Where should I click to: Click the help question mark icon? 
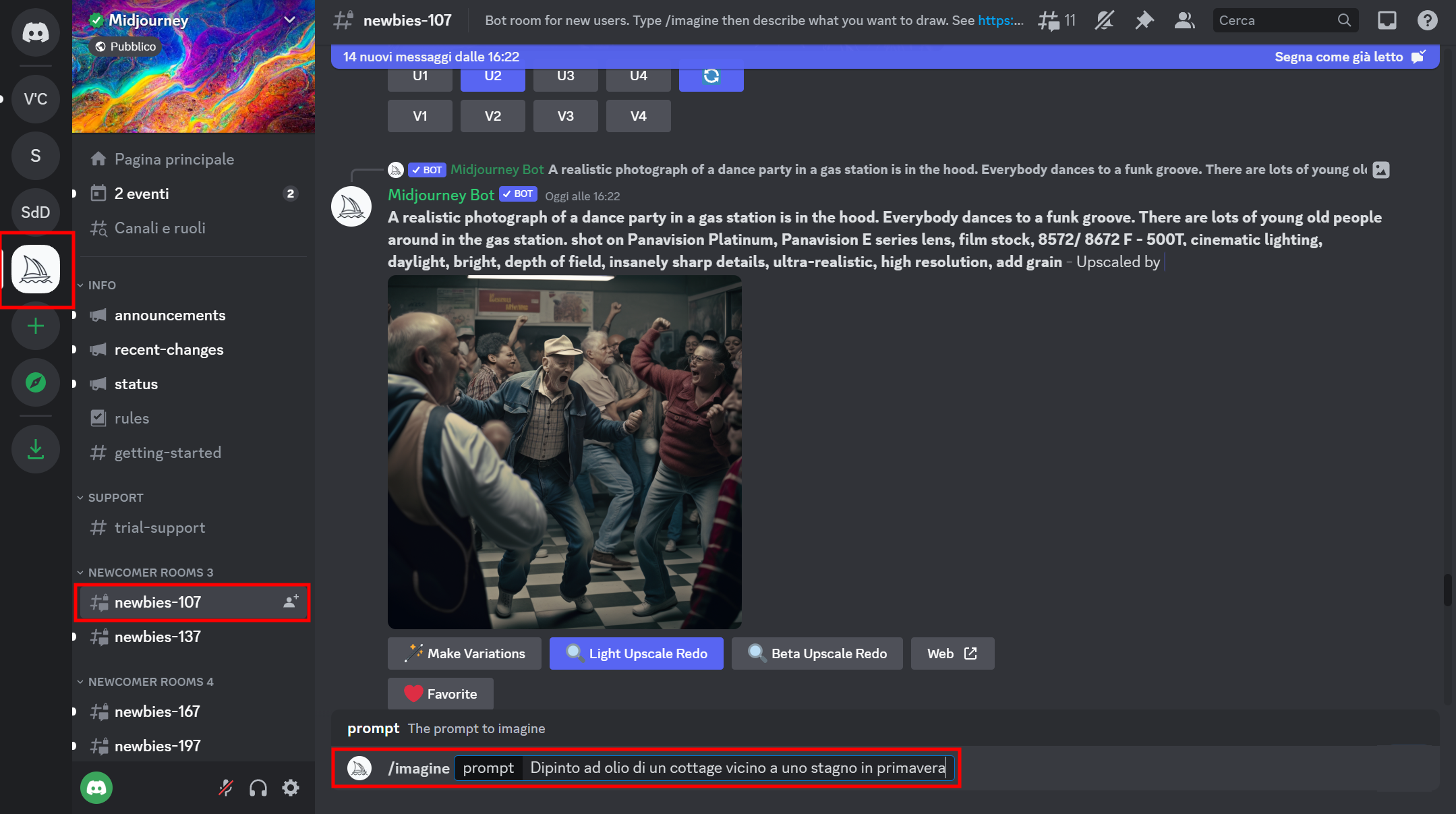pyautogui.click(x=1427, y=21)
